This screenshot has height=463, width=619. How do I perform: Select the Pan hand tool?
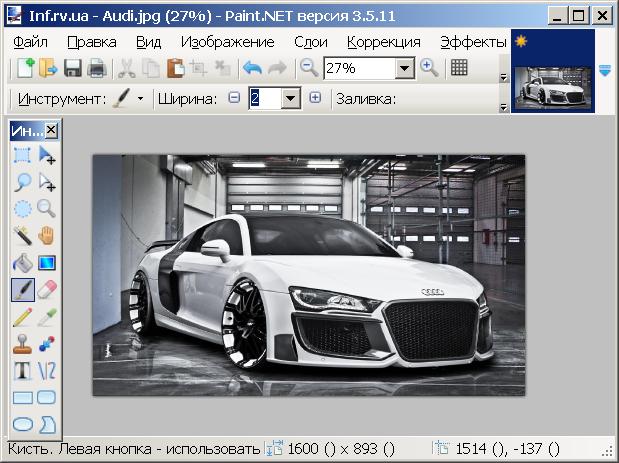click(47, 236)
